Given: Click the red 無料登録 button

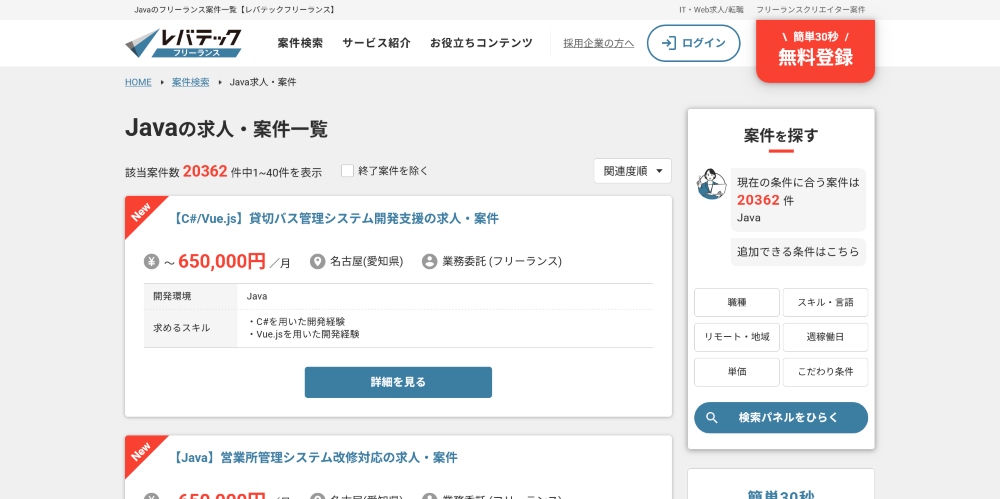Looking at the screenshot, I should [x=815, y=50].
